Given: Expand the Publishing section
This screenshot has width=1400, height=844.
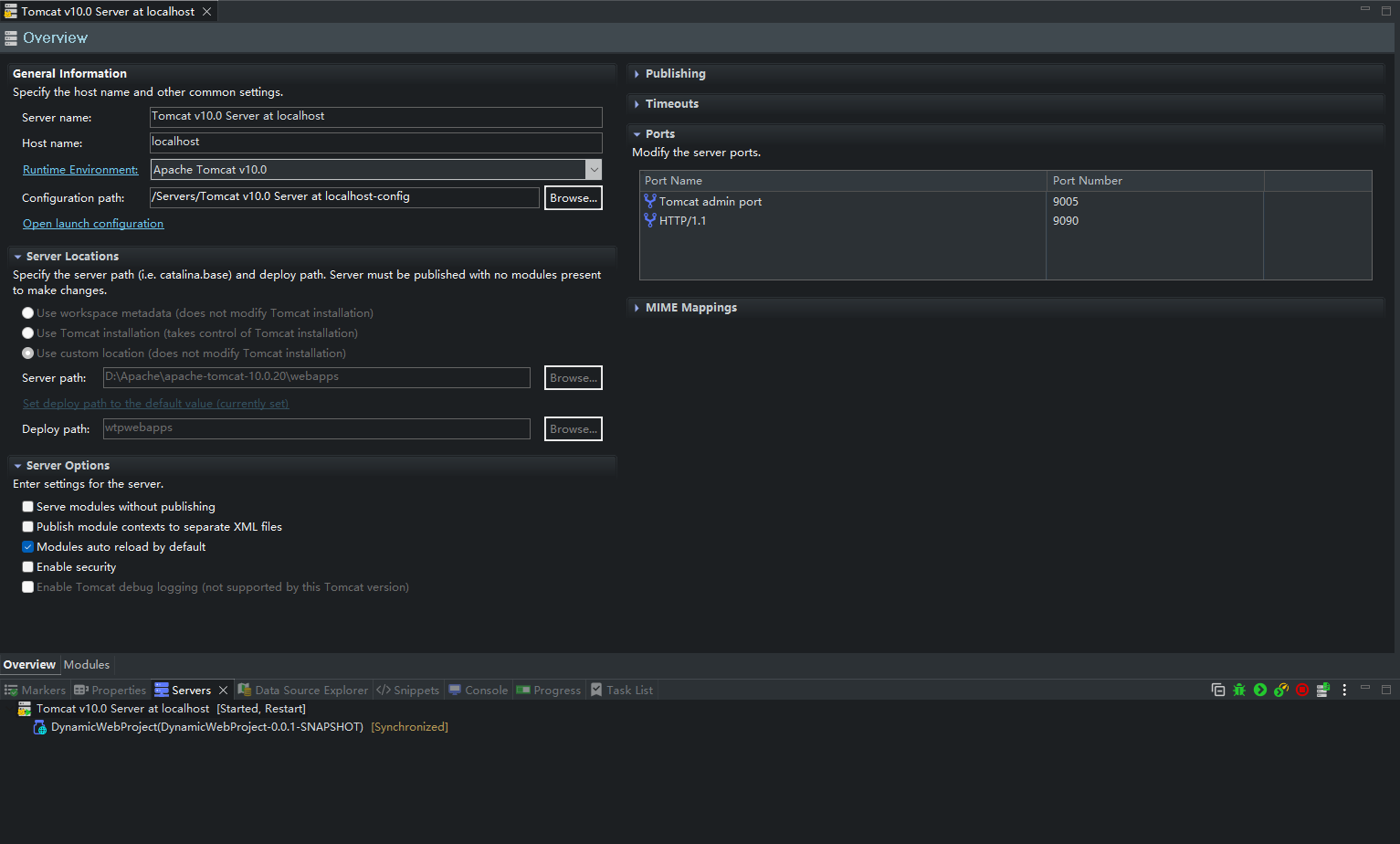Looking at the screenshot, I should 637,74.
